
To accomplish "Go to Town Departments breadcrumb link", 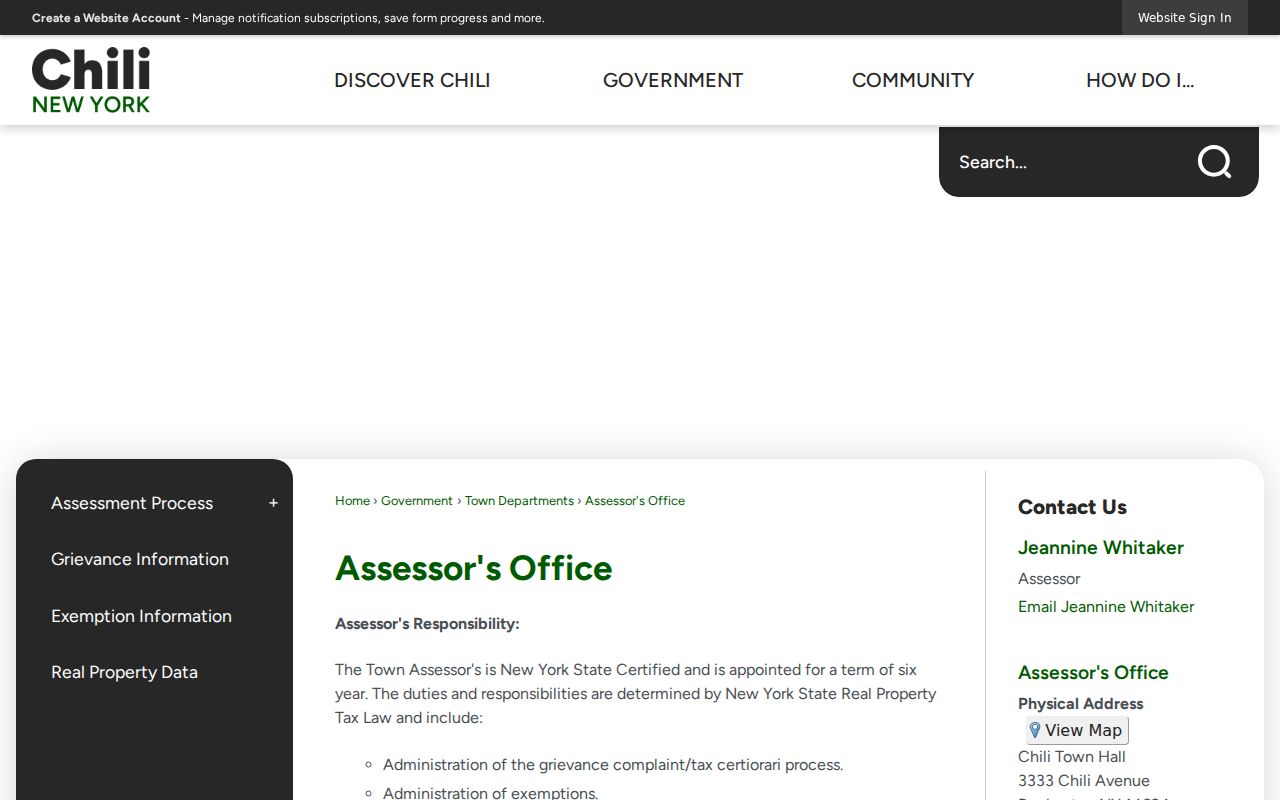I will tap(519, 501).
